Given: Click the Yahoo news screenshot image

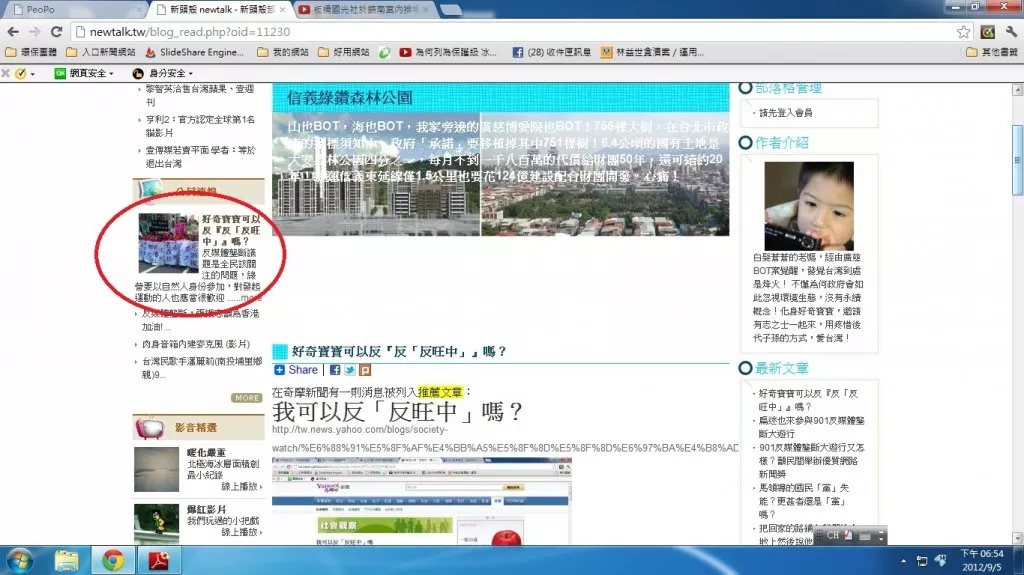Looking at the screenshot, I should tap(422, 501).
